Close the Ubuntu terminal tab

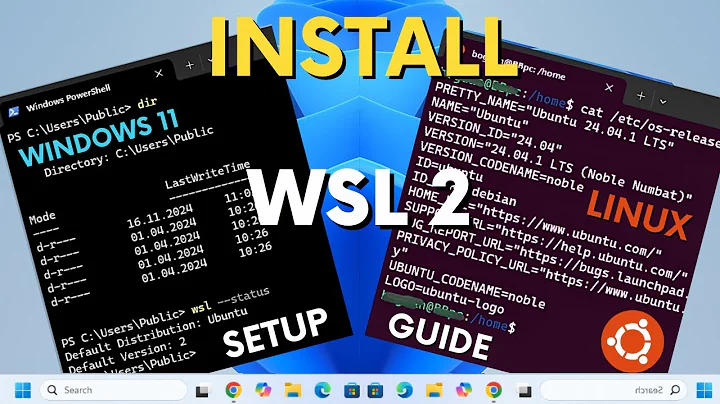tap(609, 88)
